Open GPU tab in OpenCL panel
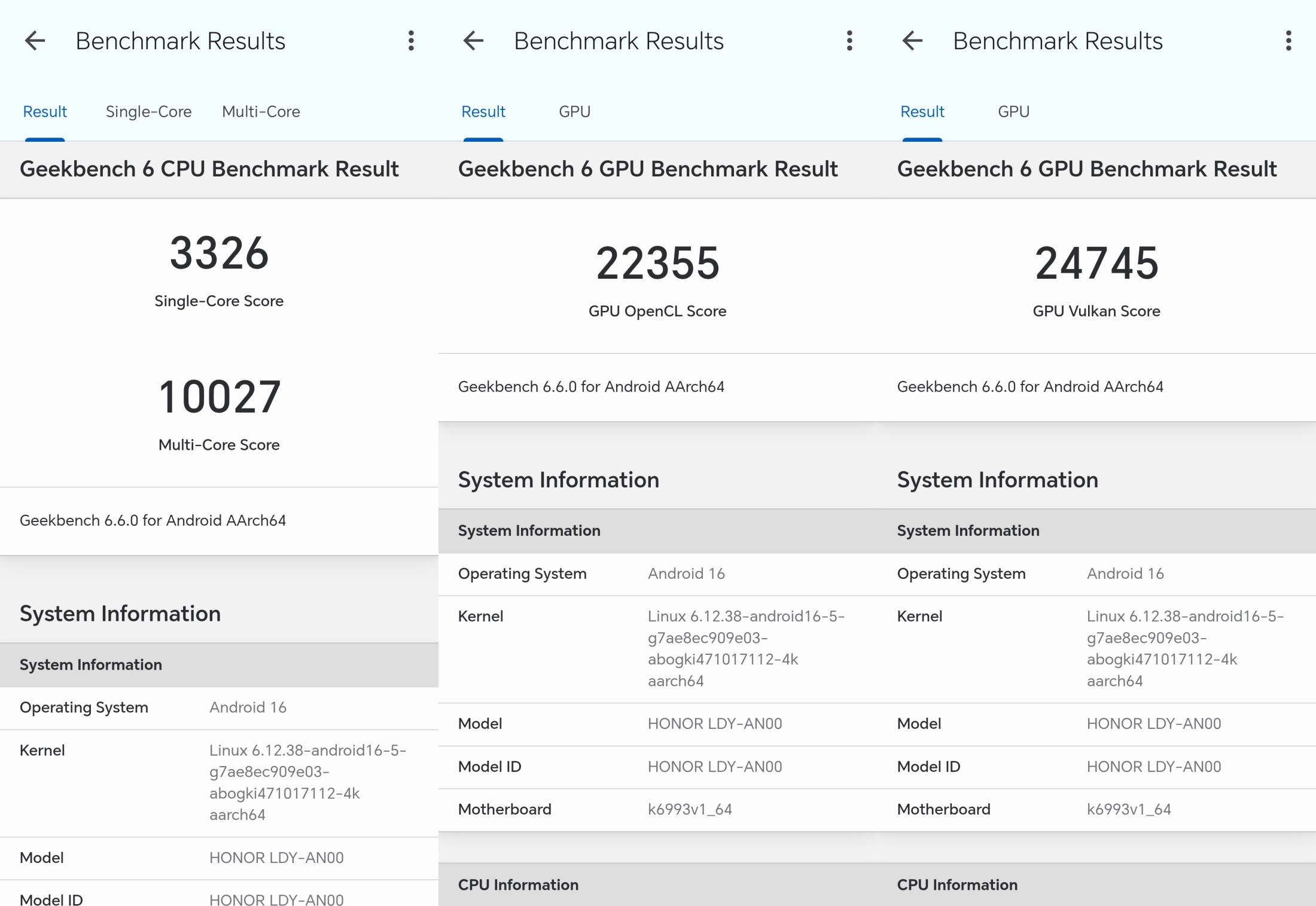The image size is (1316, 906). pyautogui.click(x=574, y=112)
